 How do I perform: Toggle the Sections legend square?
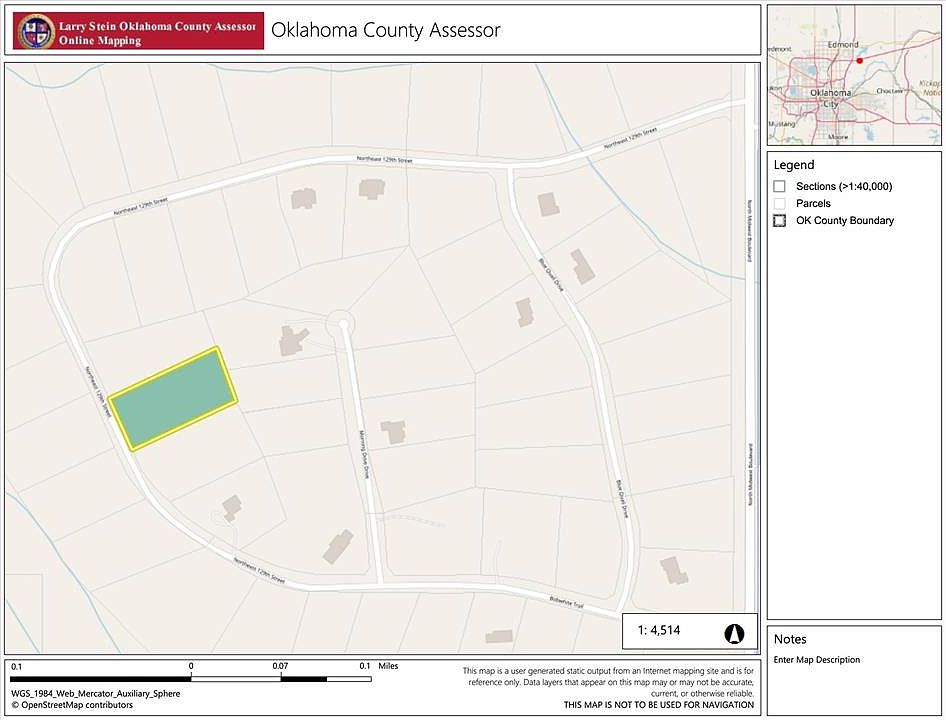[779, 186]
